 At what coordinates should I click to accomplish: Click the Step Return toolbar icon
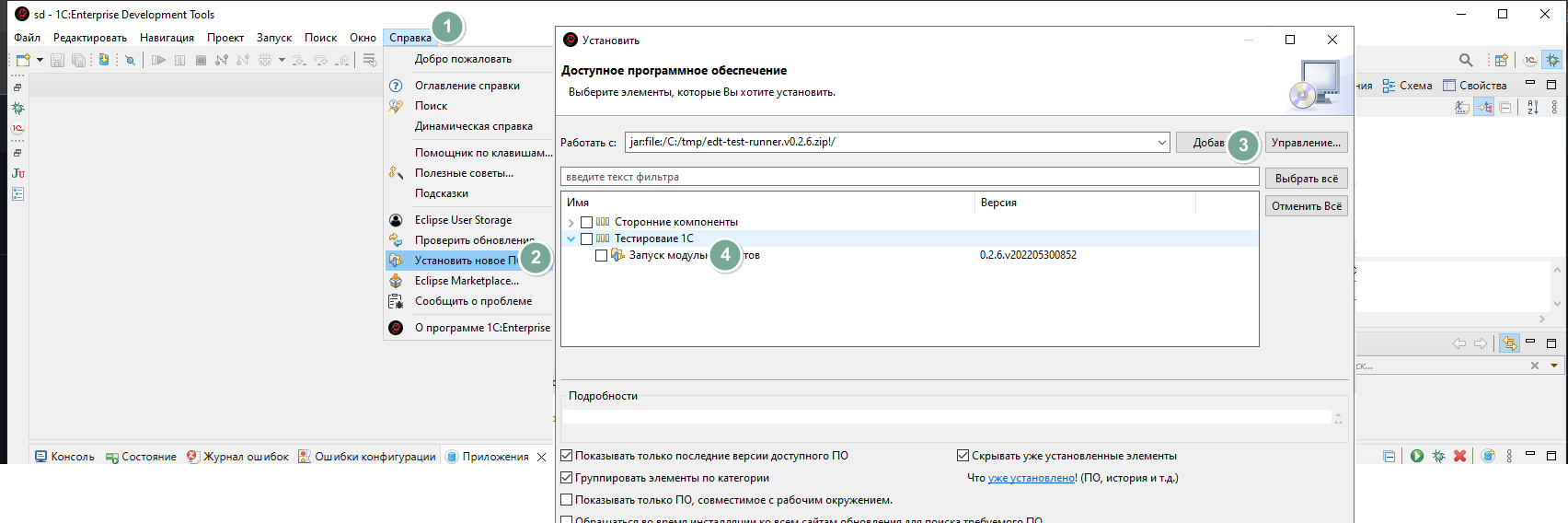pyautogui.click(x=342, y=60)
